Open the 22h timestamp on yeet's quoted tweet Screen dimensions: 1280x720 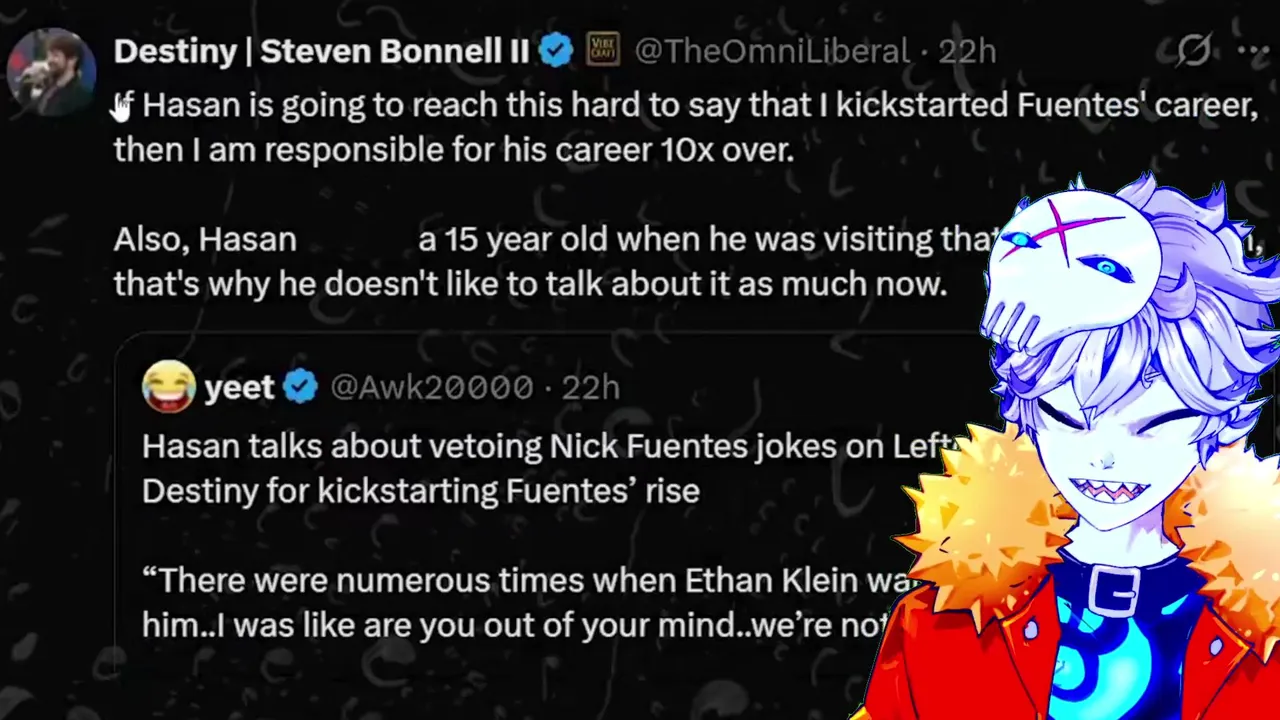click(590, 387)
